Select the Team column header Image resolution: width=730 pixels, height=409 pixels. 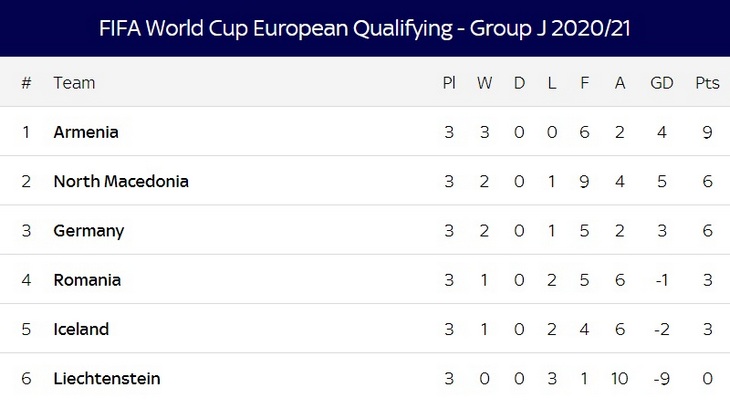74,83
